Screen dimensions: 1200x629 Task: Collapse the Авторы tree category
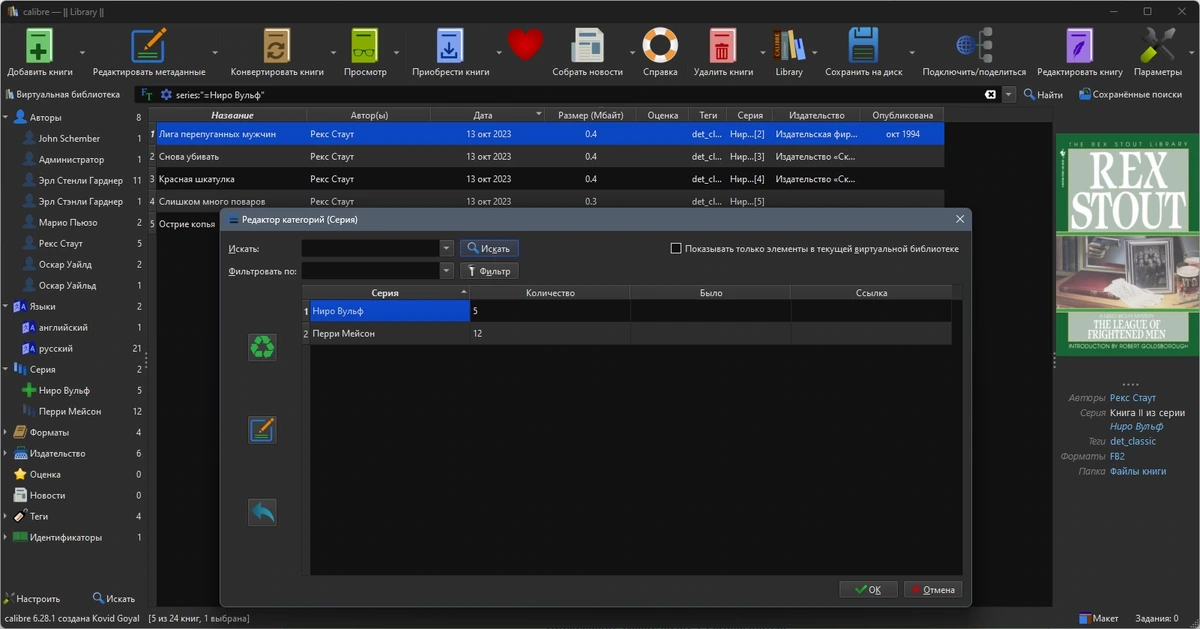[x=6, y=117]
